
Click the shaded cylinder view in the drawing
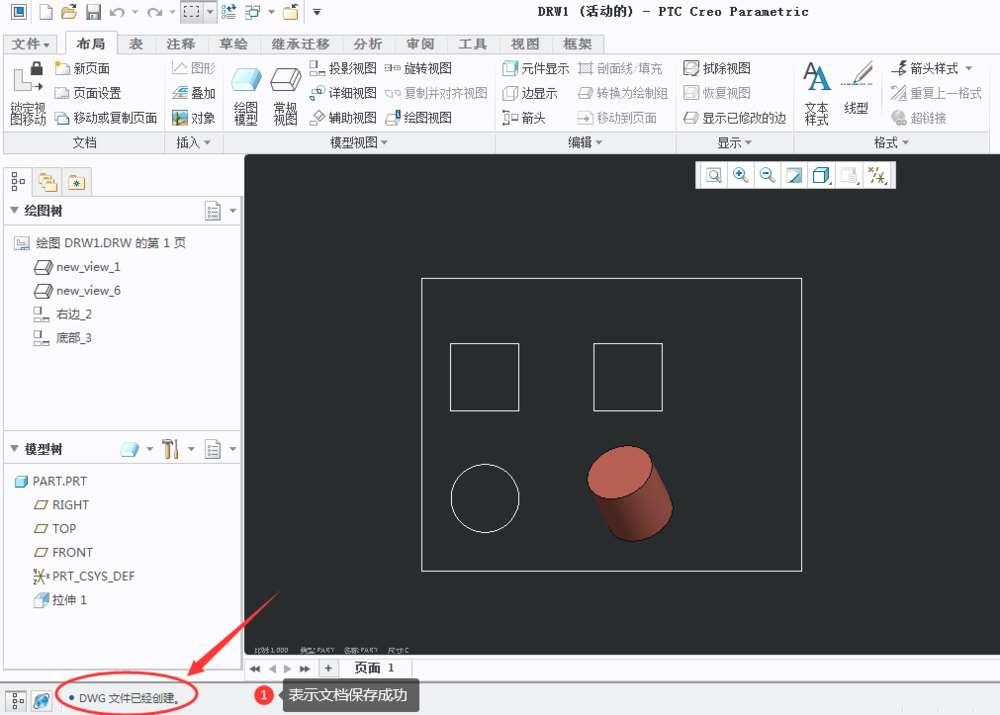pyautogui.click(x=629, y=493)
